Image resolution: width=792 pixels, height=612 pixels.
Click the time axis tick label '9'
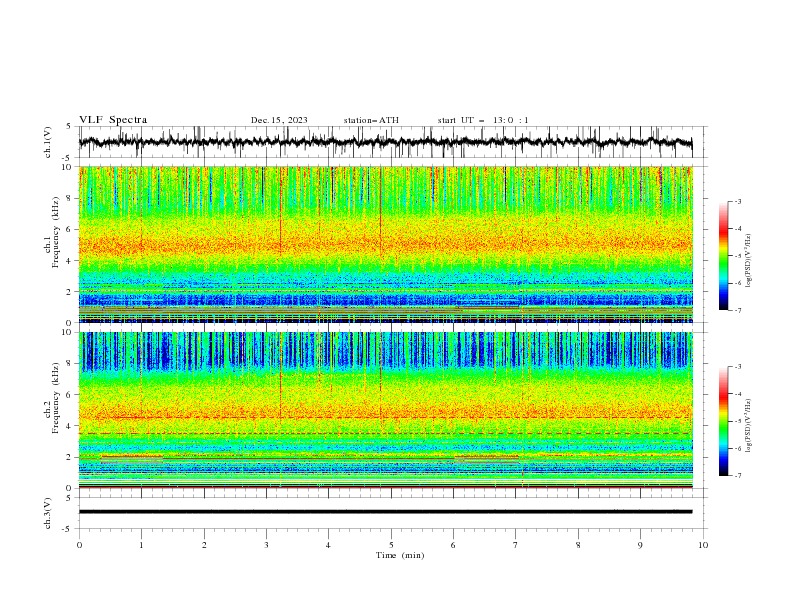point(640,545)
